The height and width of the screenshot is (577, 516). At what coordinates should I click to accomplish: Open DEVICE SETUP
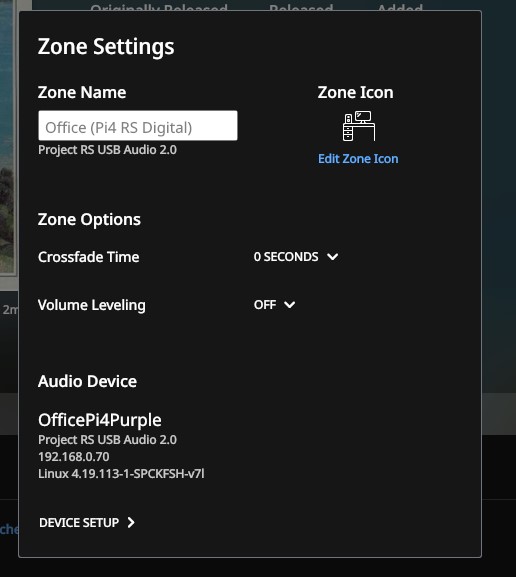tap(87, 523)
